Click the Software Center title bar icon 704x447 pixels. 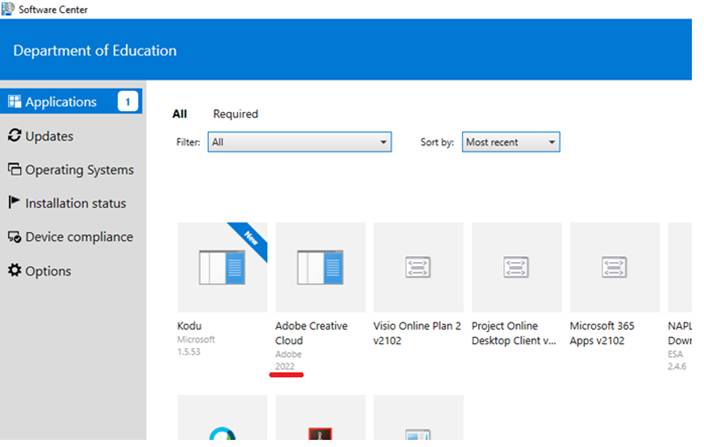(9, 10)
